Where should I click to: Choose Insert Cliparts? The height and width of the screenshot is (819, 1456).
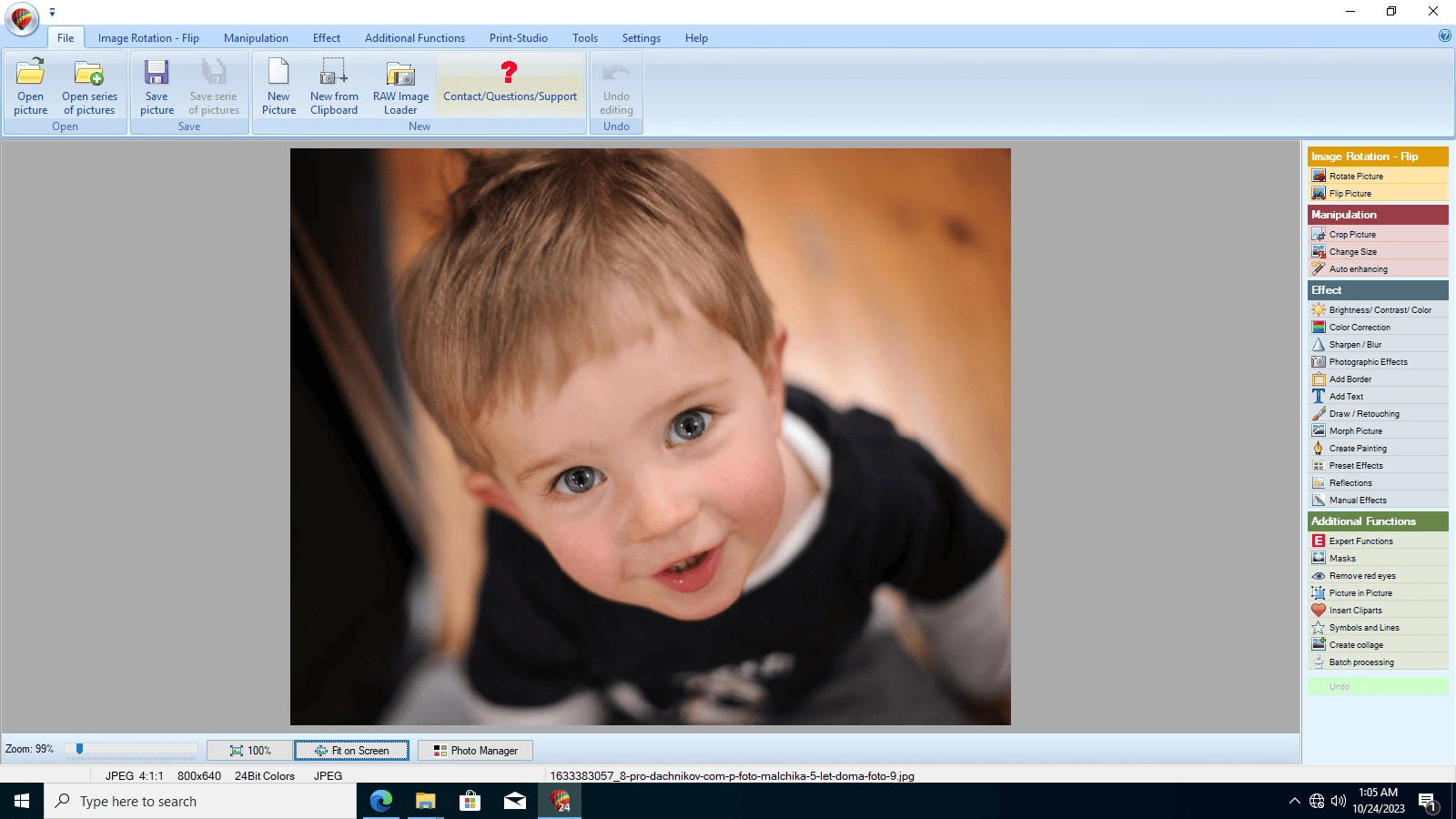click(x=1378, y=610)
